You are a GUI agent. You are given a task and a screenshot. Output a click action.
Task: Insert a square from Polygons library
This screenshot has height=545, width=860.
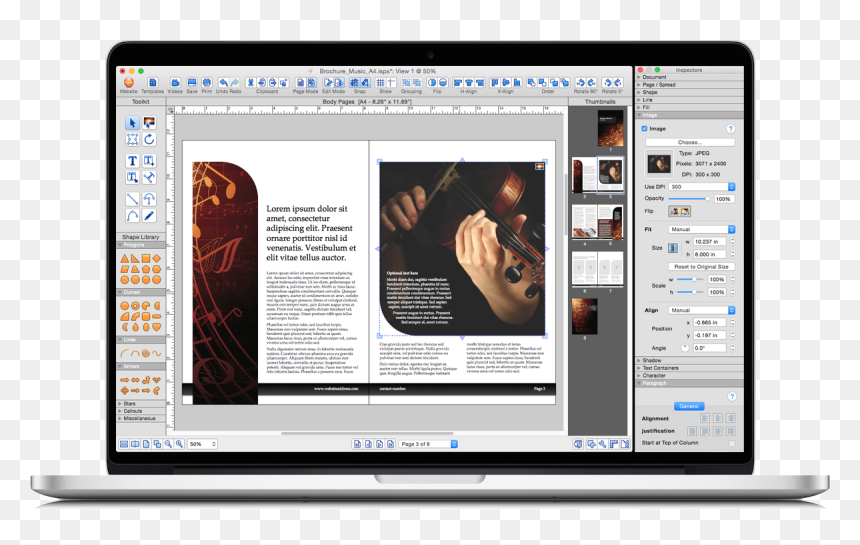pyautogui.click(x=146, y=258)
